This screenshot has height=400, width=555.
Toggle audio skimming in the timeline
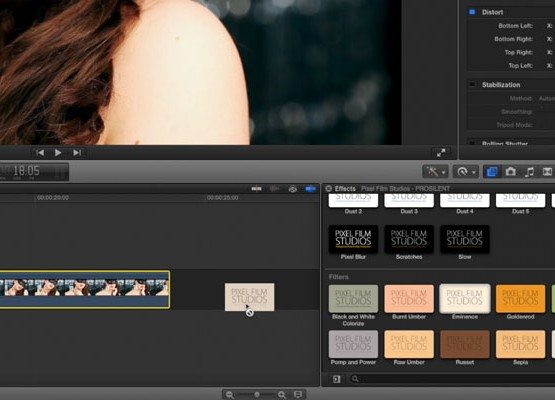point(274,189)
